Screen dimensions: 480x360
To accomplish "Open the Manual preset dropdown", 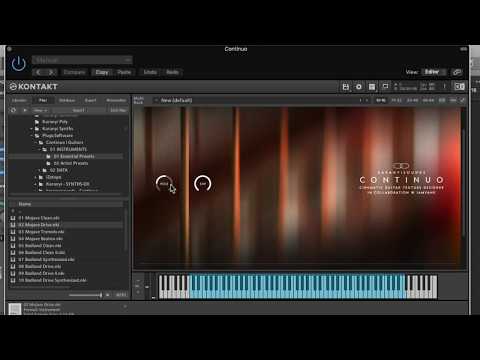I will click(x=82, y=60).
